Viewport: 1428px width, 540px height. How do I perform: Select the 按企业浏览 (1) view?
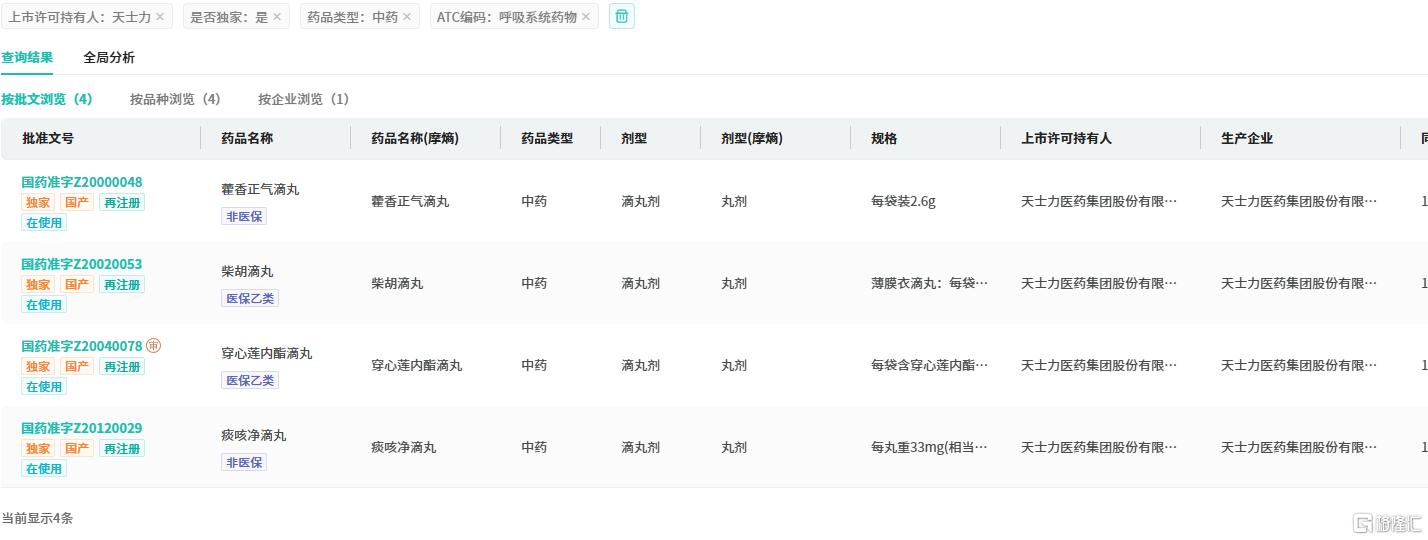click(x=304, y=99)
